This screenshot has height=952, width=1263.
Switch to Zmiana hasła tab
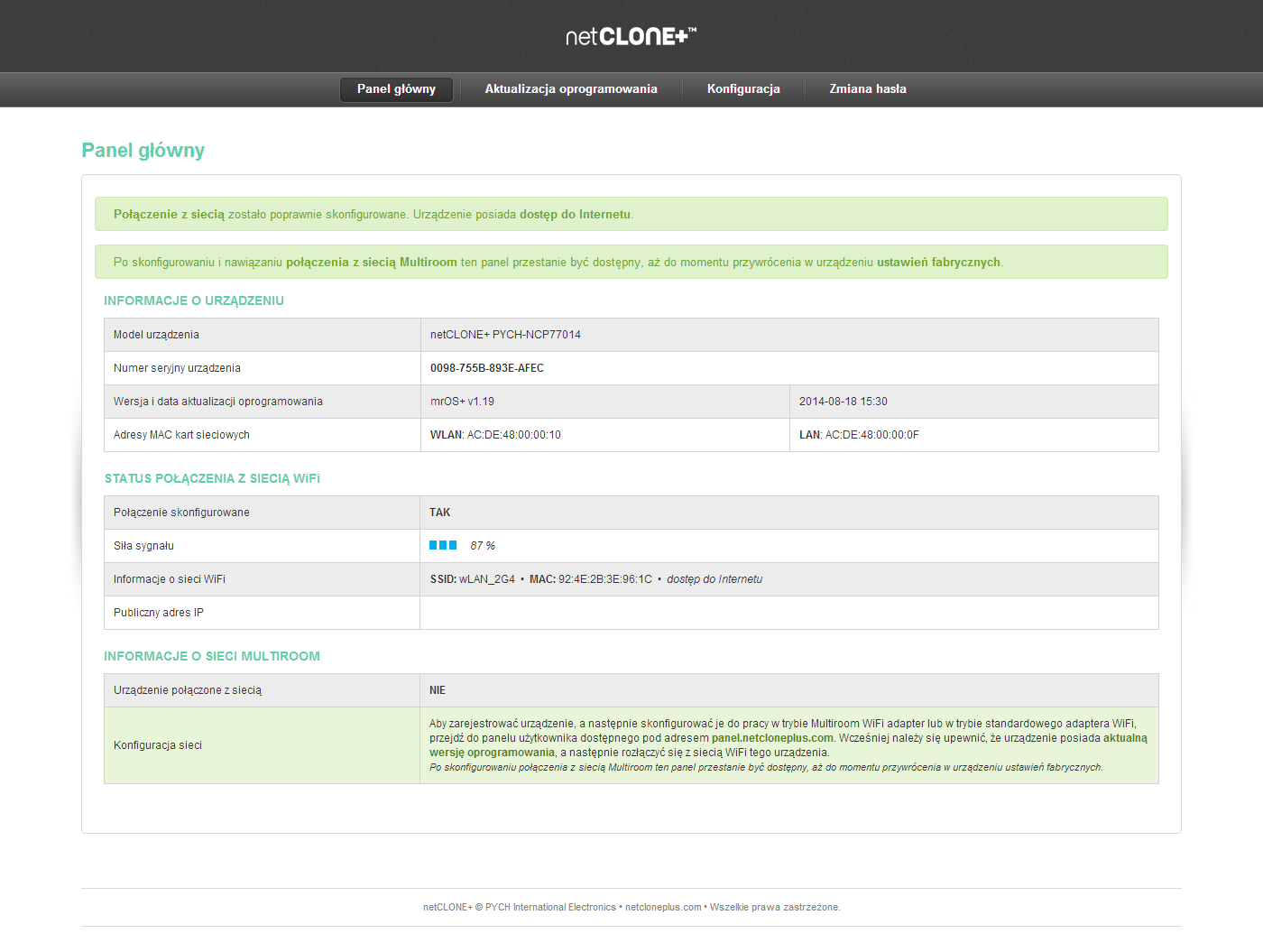tap(868, 89)
